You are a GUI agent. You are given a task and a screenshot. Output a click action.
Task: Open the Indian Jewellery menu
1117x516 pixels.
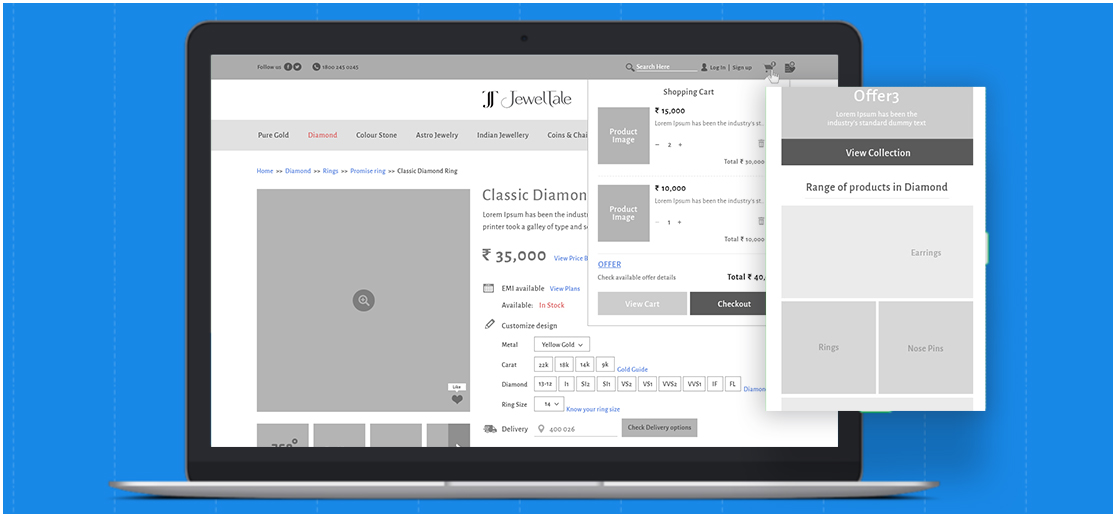coord(503,135)
